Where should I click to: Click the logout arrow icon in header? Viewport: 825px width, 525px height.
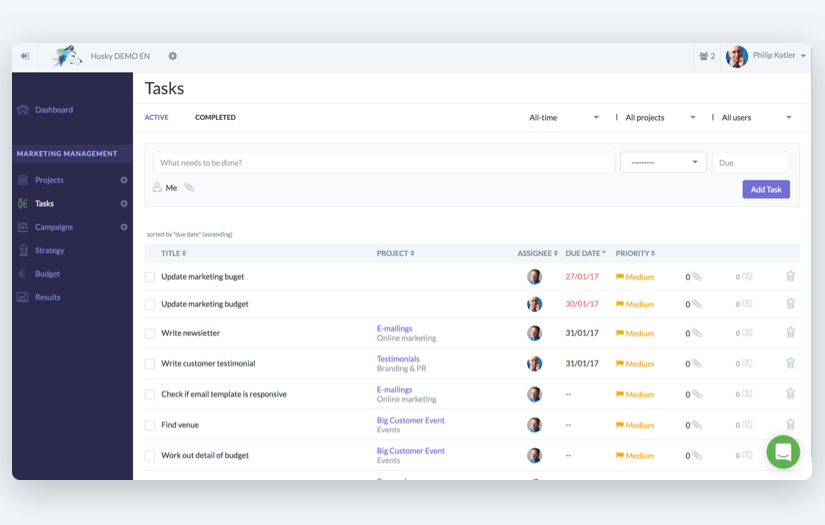click(x=25, y=56)
